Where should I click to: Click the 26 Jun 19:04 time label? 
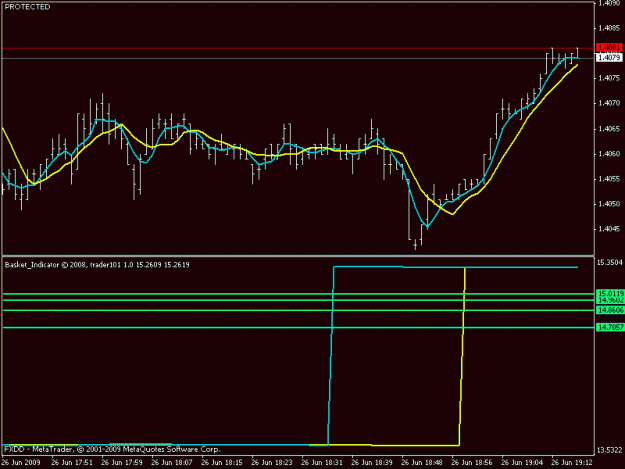pos(522,463)
